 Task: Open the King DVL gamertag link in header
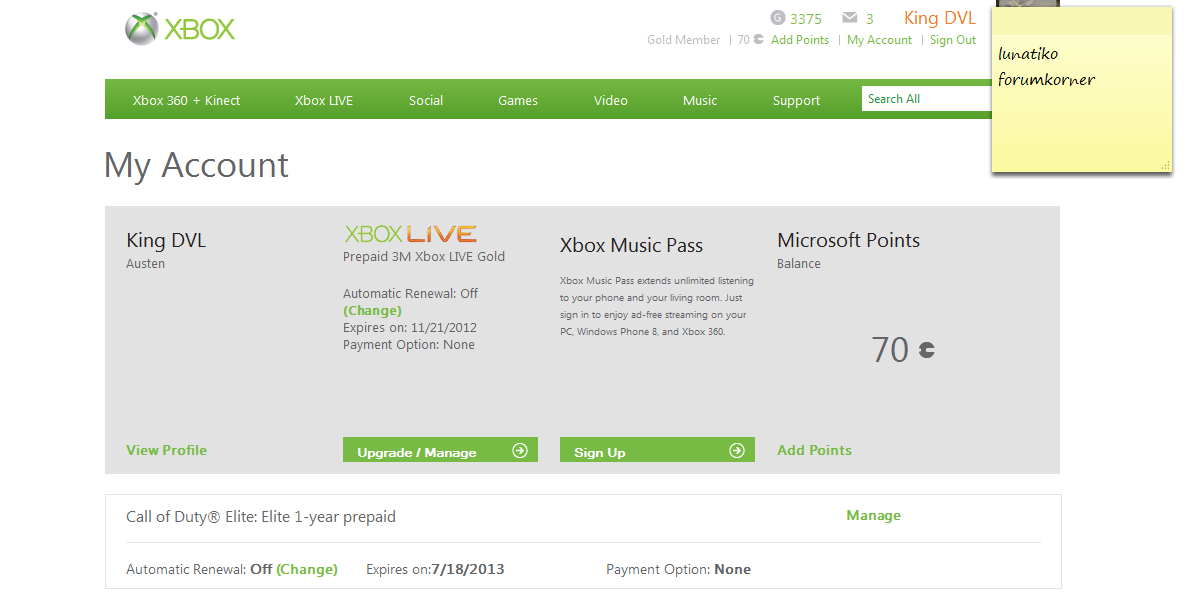click(x=940, y=17)
